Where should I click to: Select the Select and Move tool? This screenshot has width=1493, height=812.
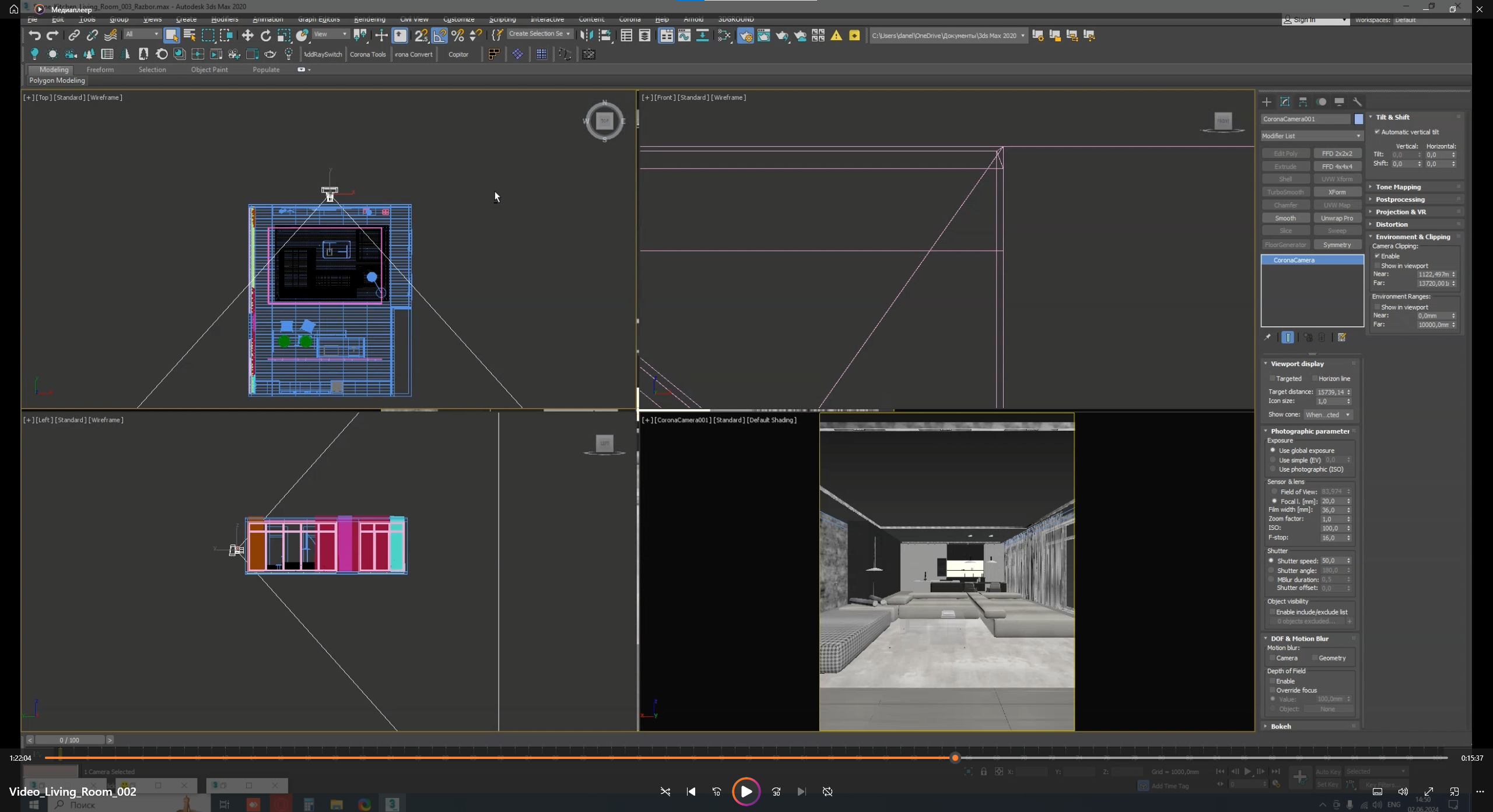click(x=248, y=36)
